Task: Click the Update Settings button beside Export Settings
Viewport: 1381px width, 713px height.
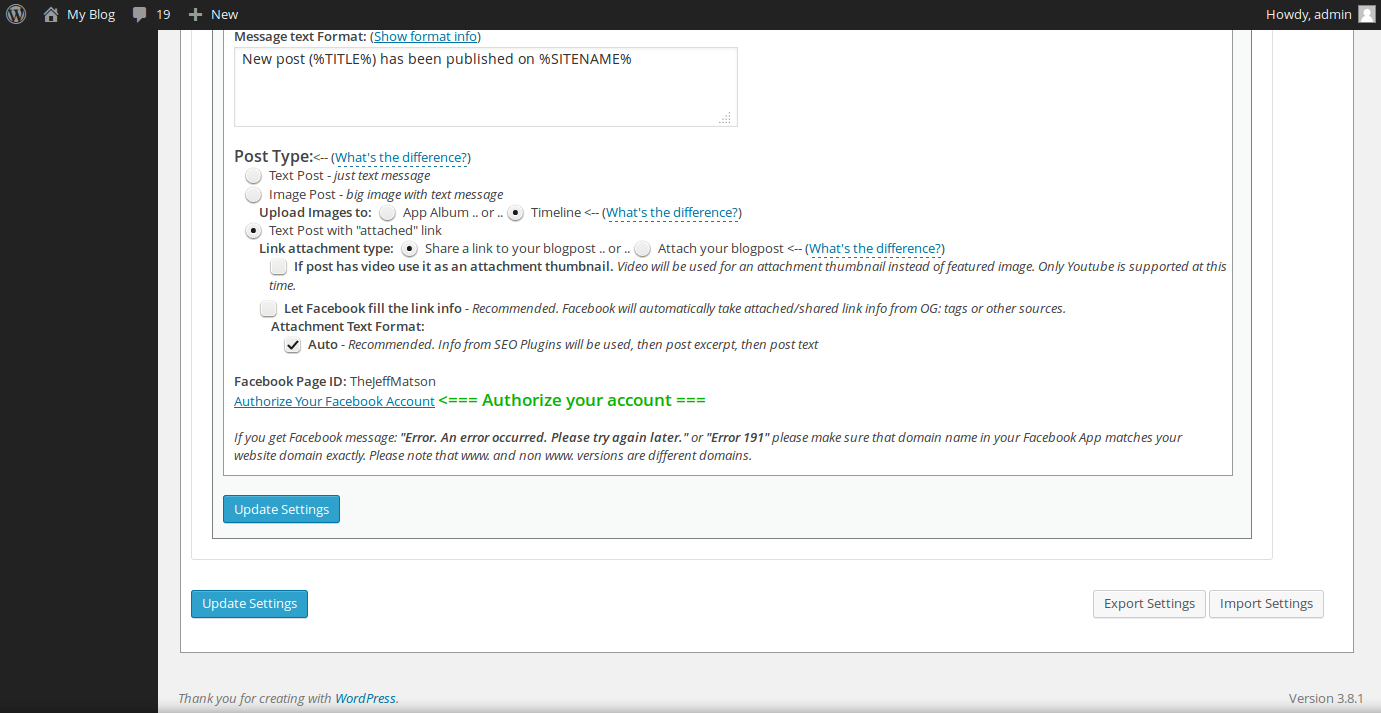Action: 249,604
